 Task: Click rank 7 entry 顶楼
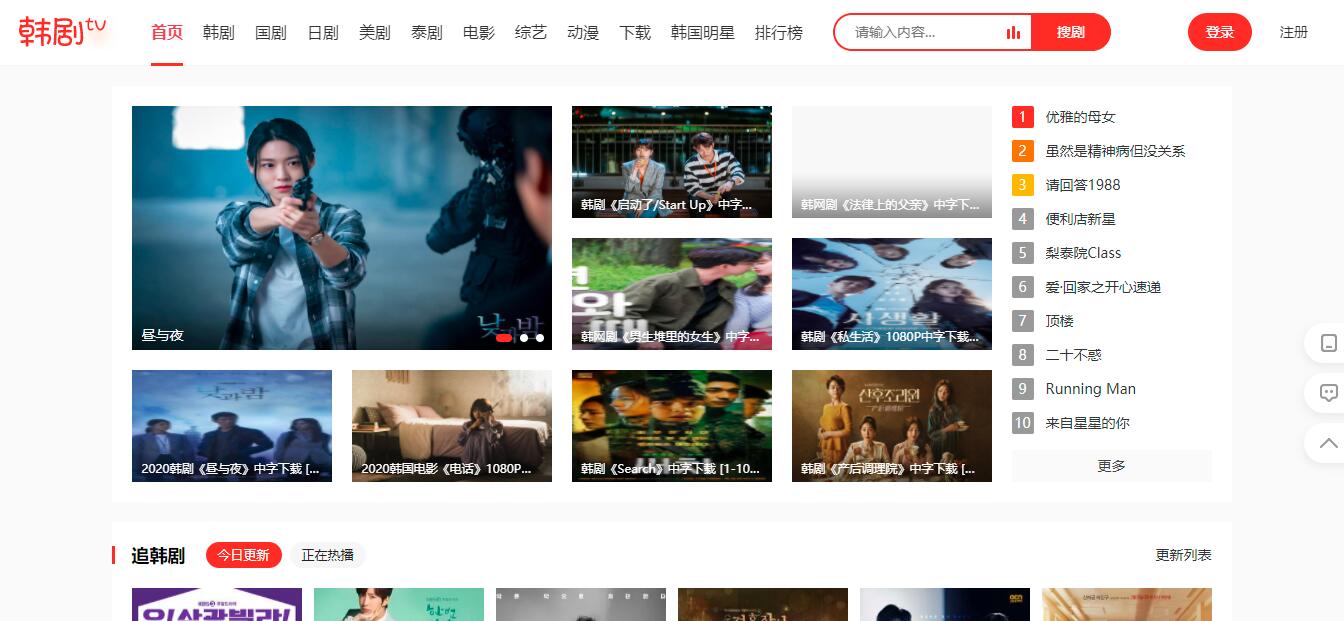coord(1059,321)
